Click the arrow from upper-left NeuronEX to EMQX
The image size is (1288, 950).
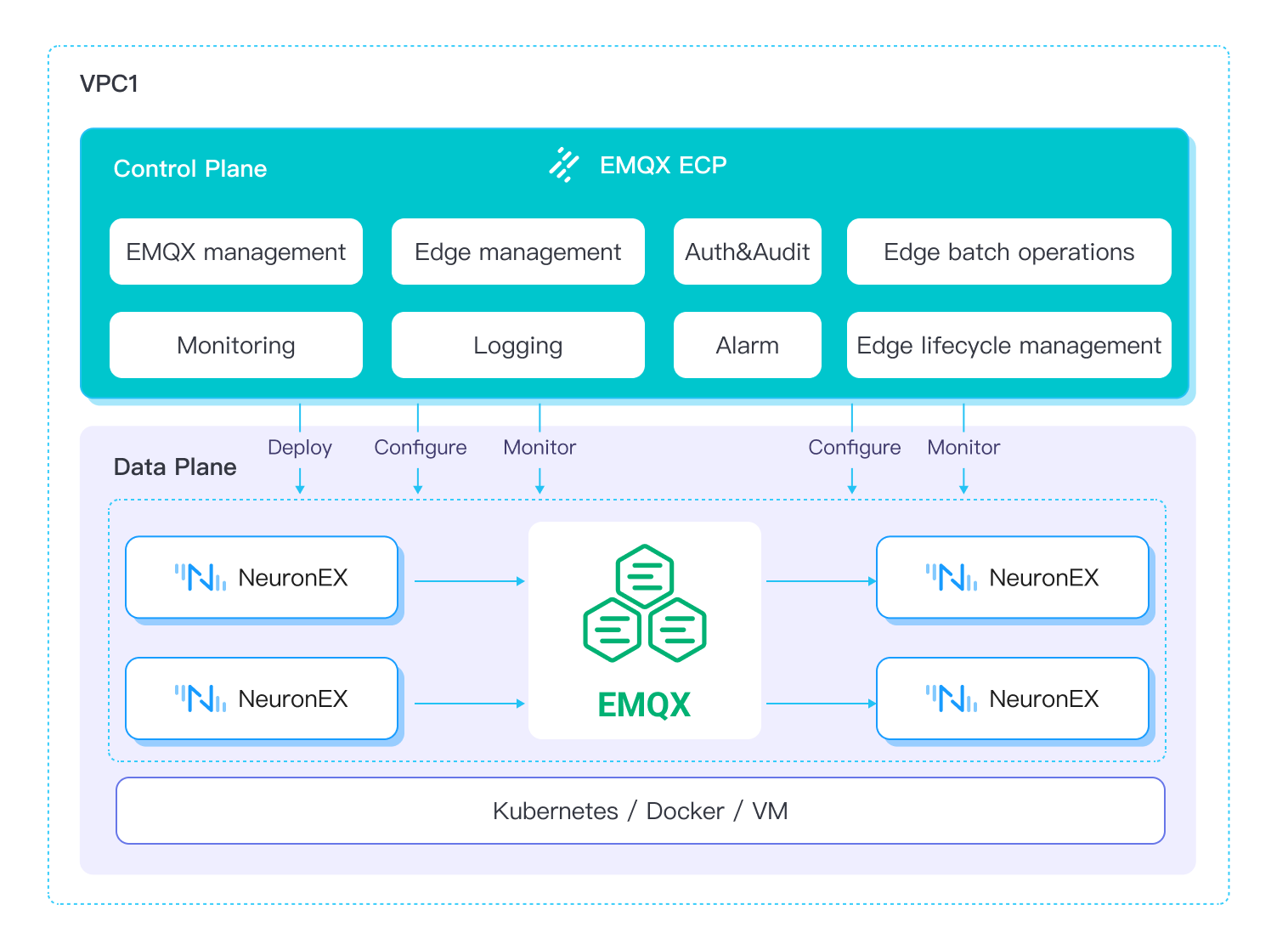tap(469, 581)
